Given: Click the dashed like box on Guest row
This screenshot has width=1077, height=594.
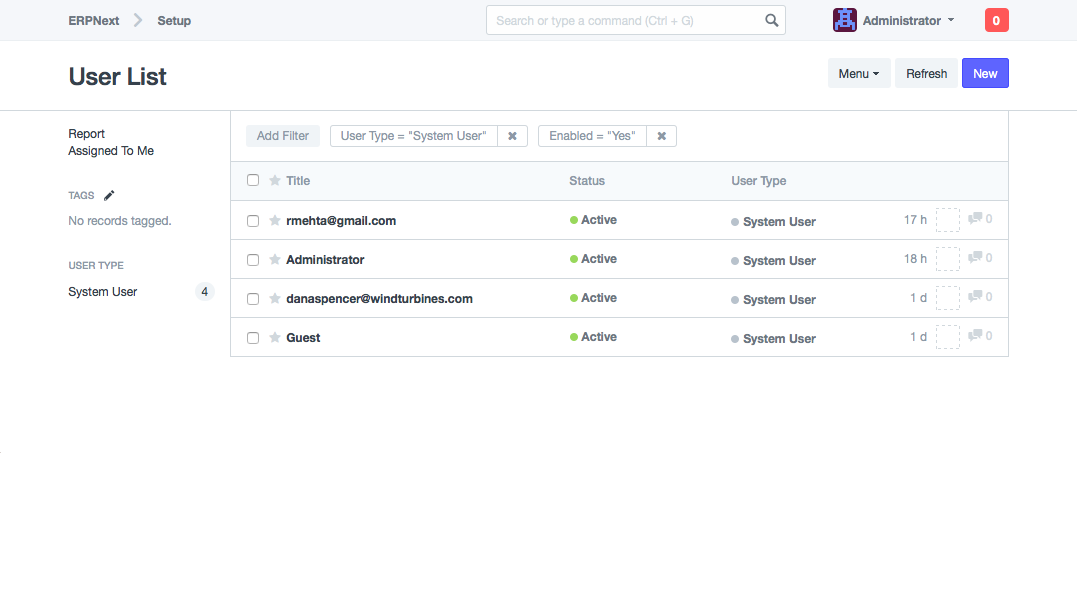Looking at the screenshot, I should click(x=947, y=336).
